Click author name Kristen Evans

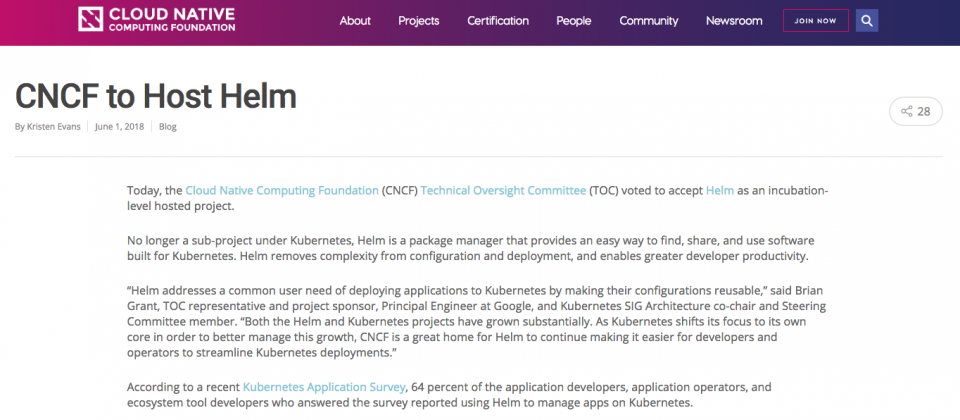[54, 127]
